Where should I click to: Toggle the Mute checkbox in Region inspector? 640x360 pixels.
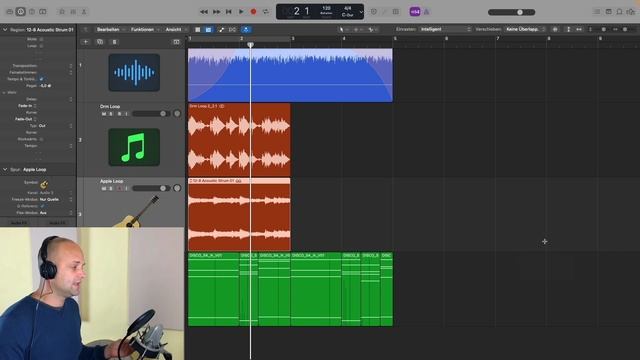(x=41, y=39)
